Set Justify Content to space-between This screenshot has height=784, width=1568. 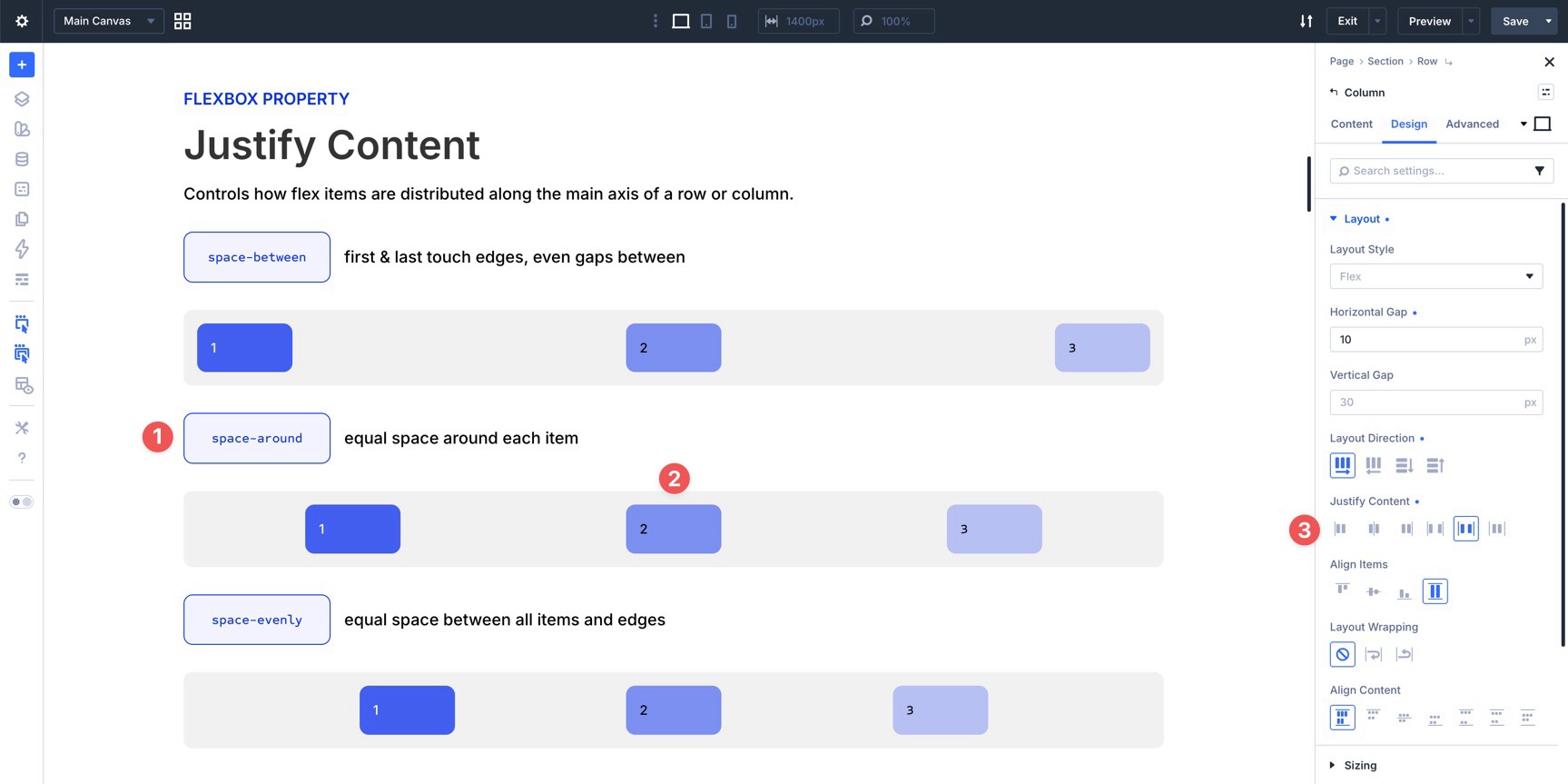(1435, 529)
